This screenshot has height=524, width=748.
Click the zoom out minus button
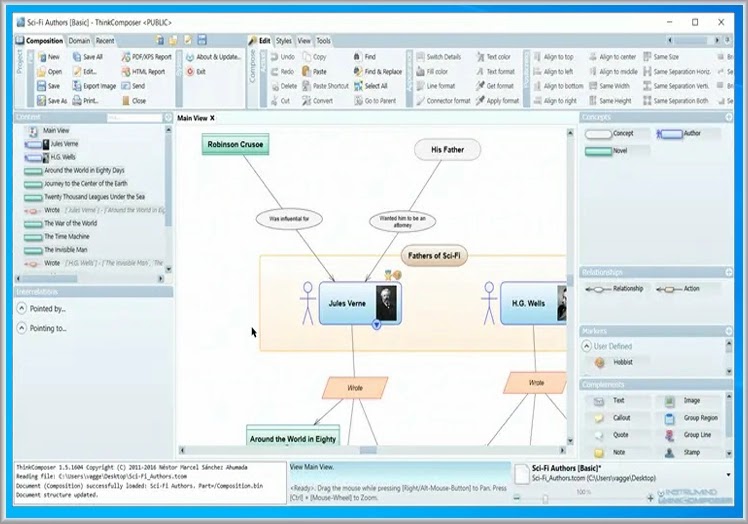pos(517,499)
